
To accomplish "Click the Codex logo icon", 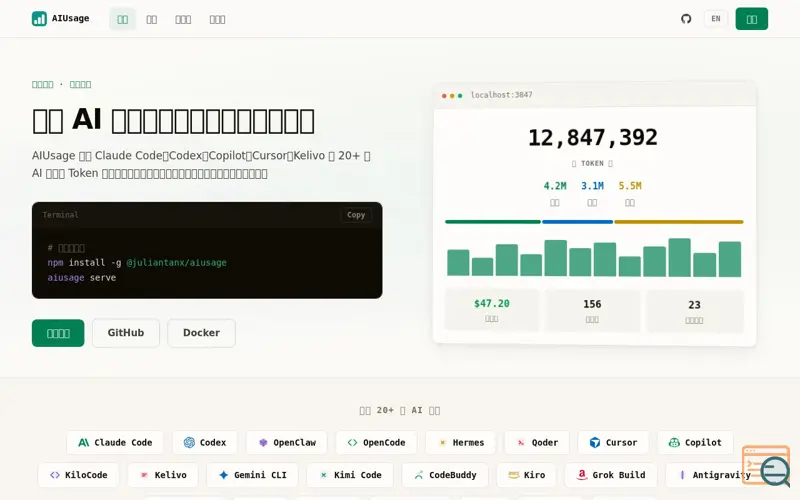I will [x=189, y=442].
